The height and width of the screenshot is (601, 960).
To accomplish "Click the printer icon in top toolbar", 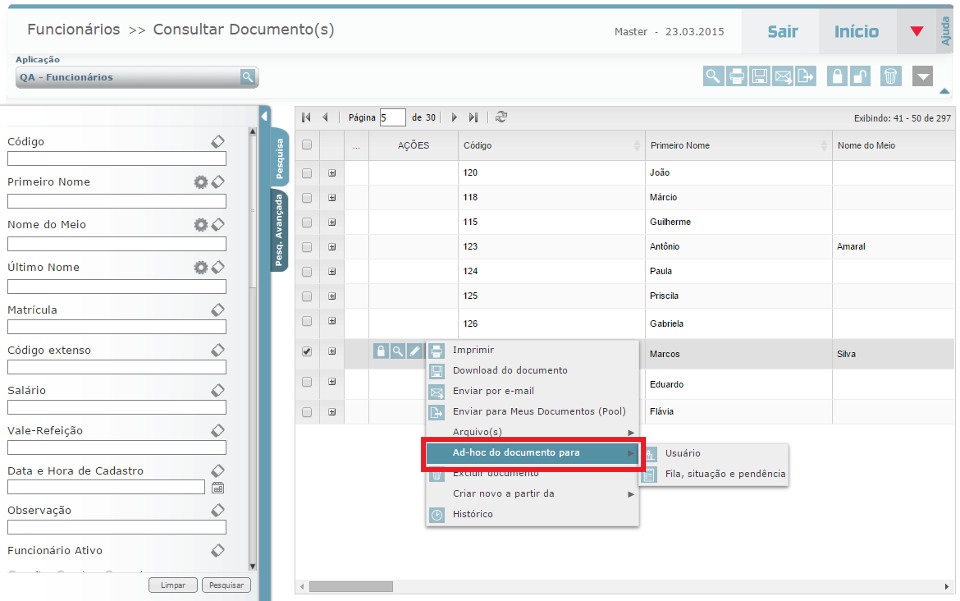I will point(736,76).
